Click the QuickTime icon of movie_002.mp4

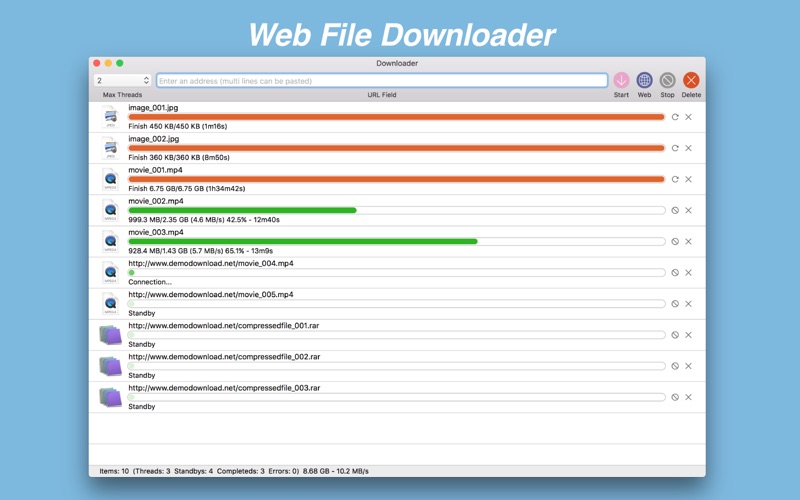click(110, 210)
